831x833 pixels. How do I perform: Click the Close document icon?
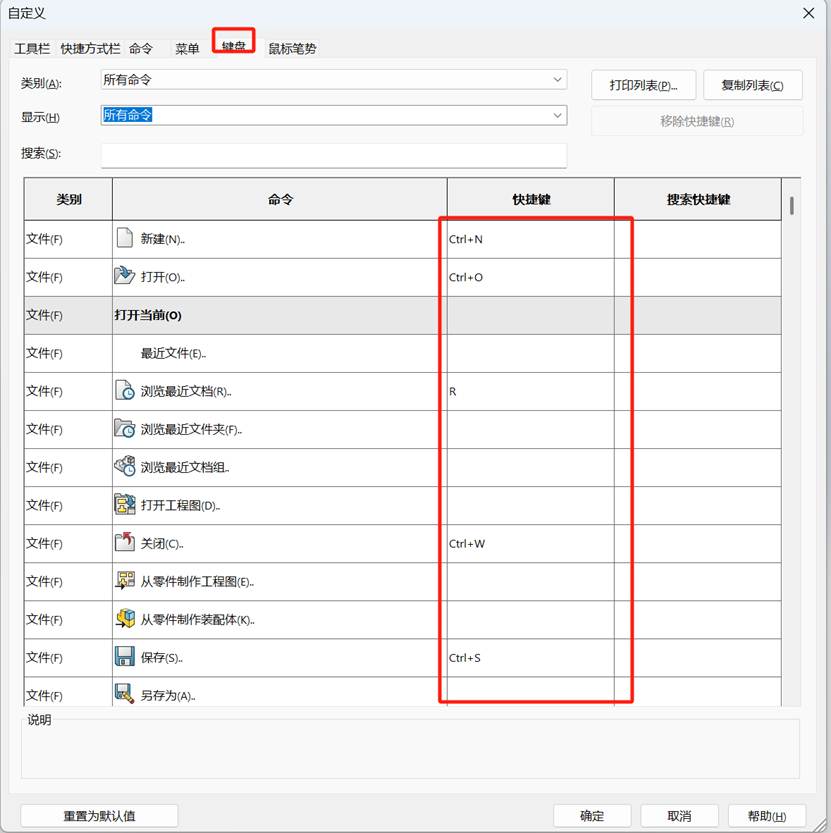[x=124, y=542]
